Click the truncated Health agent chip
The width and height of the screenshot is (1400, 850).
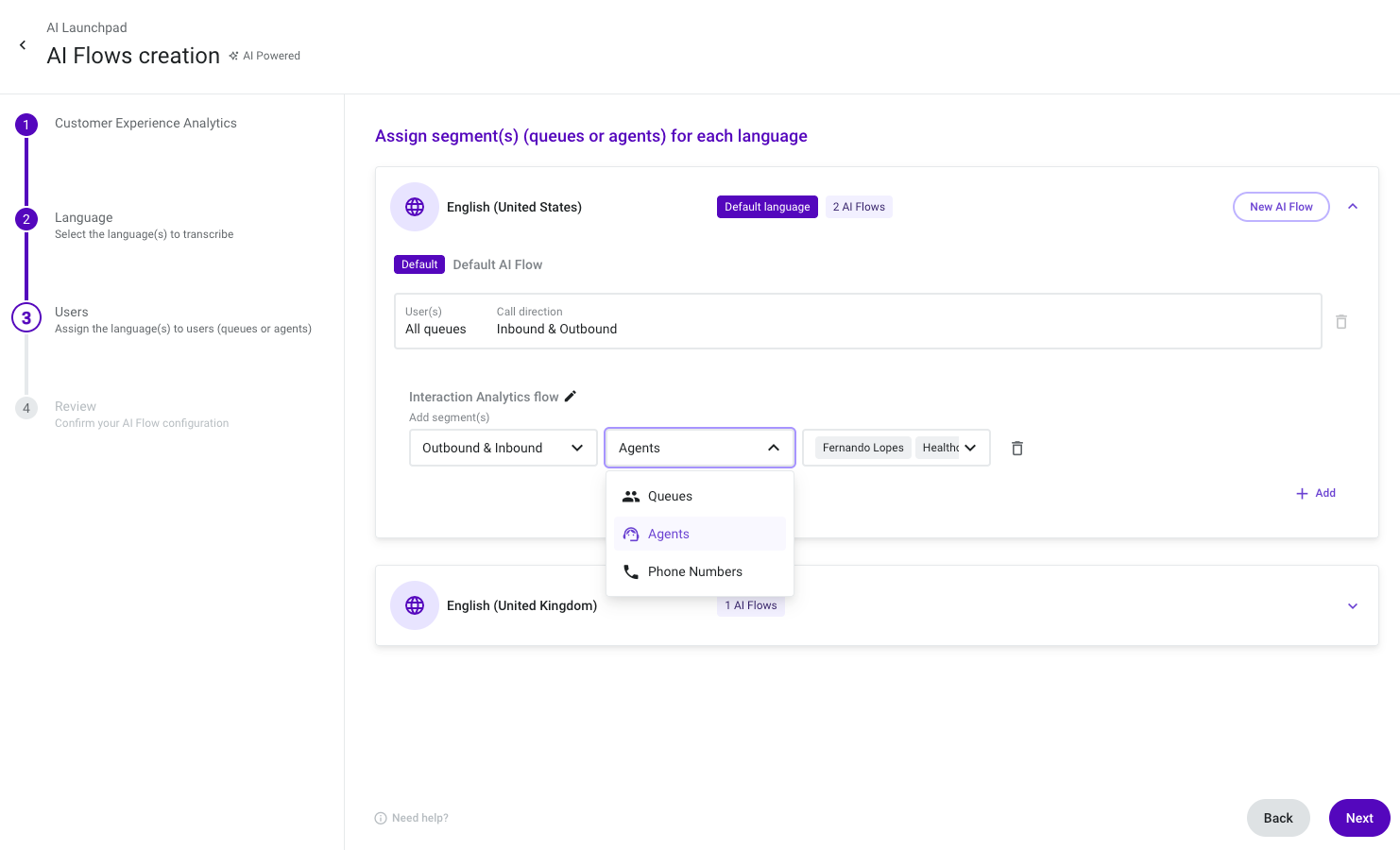click(939, 448)
